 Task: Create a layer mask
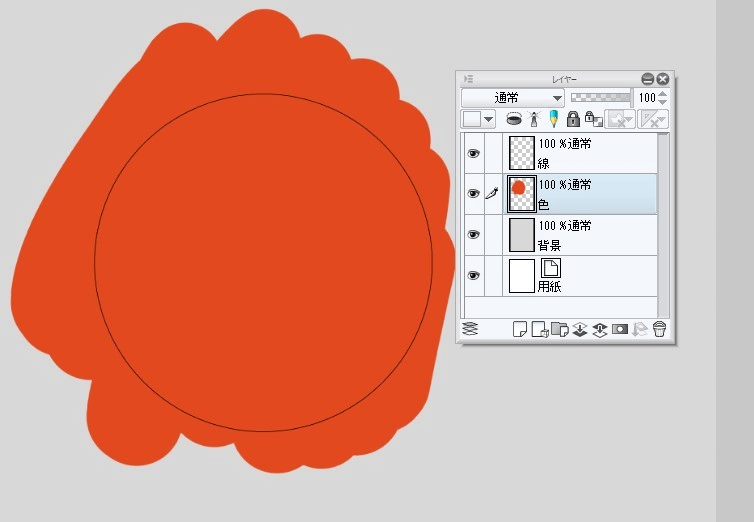click(x=619, y=329)
